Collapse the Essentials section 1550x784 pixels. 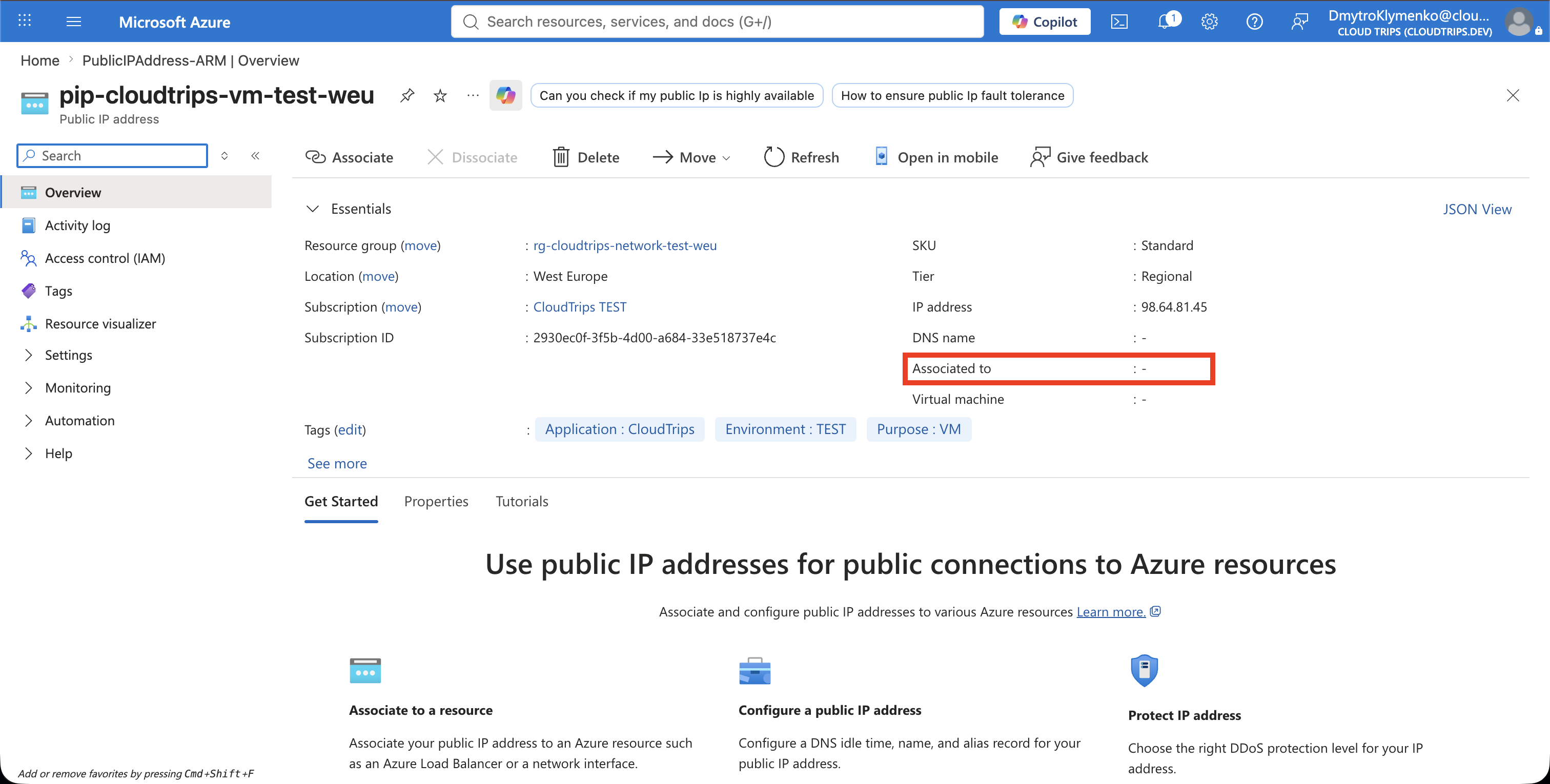pos(312,209)
